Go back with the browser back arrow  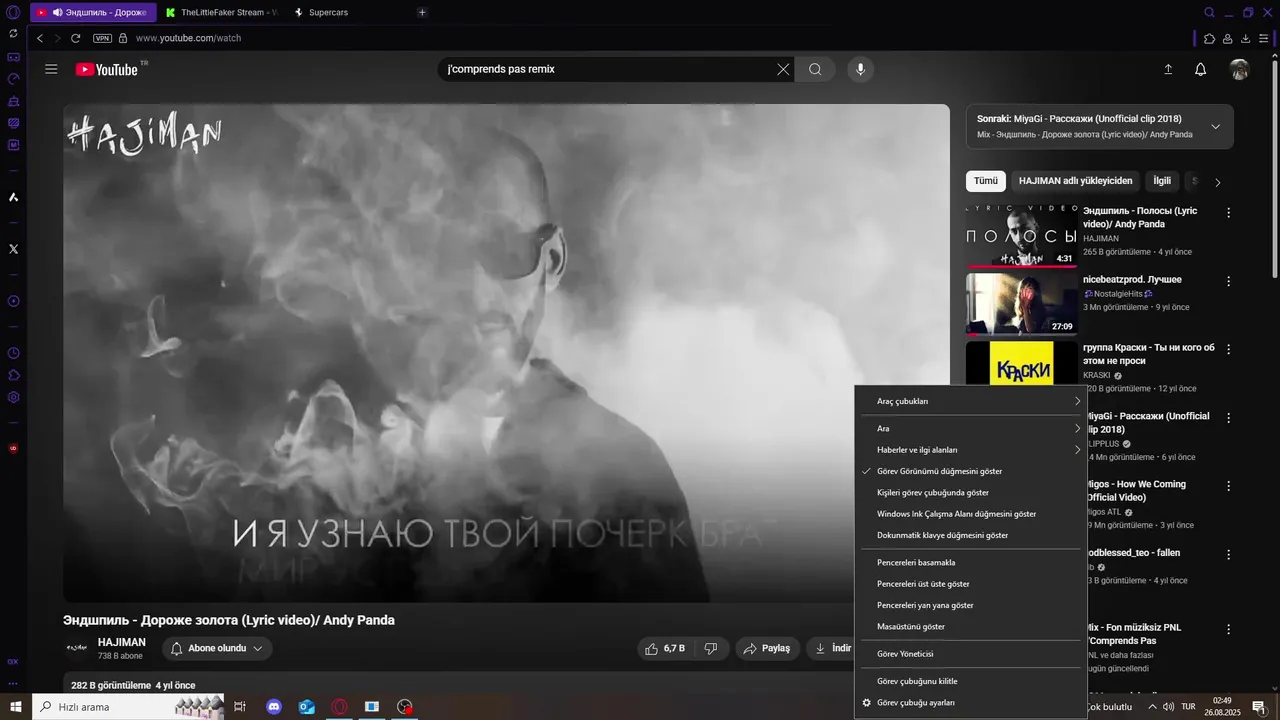[x=40, y=38]
